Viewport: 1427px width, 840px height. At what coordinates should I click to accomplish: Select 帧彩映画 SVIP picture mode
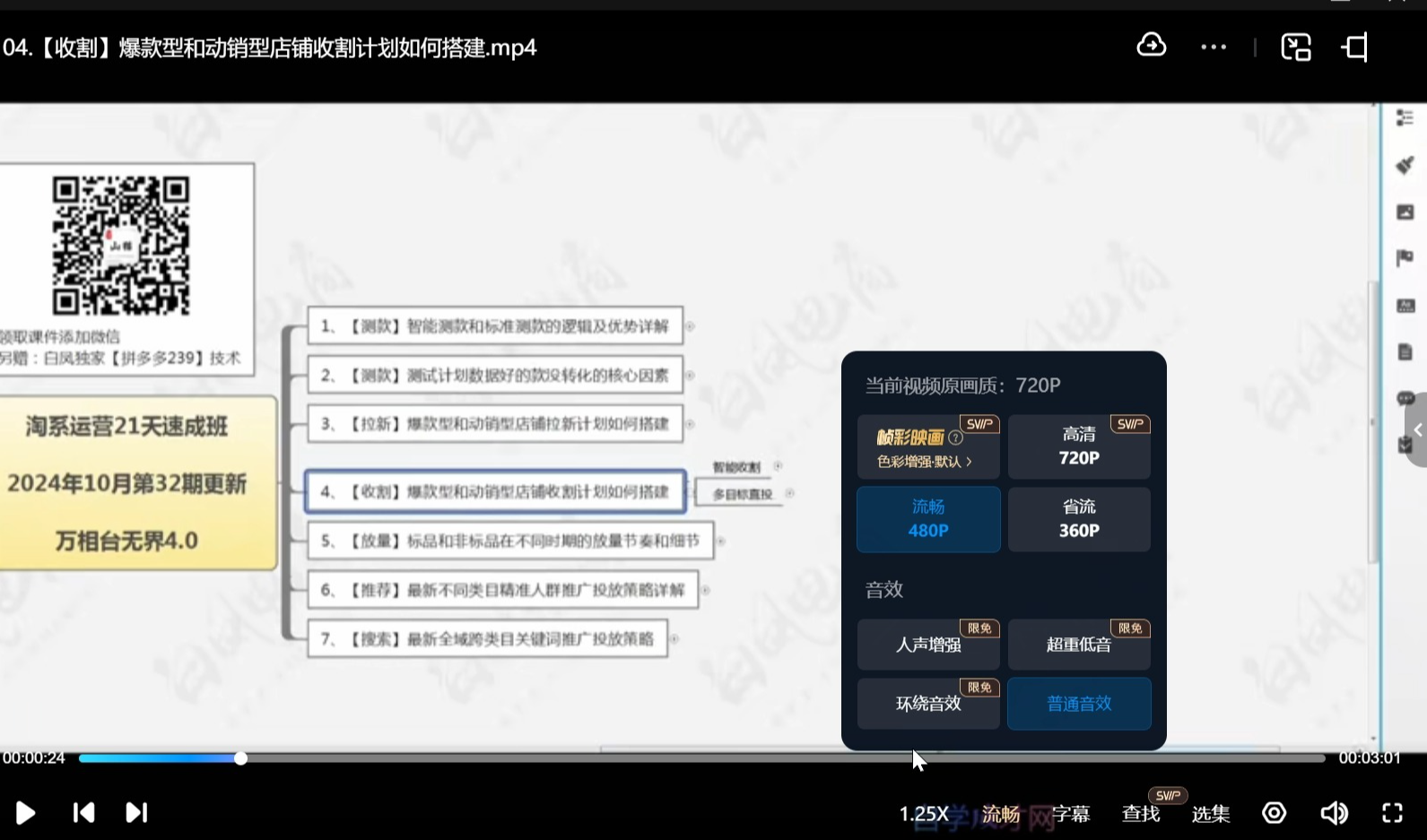928,446
